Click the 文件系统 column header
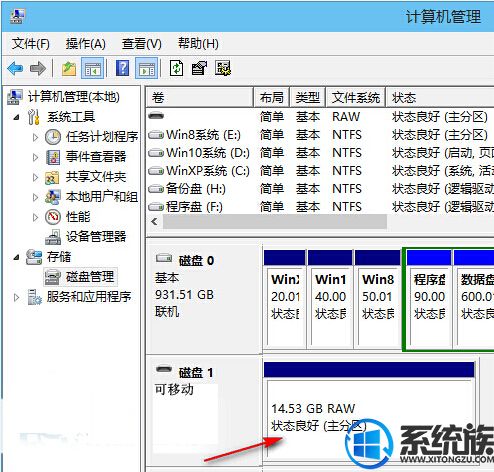494x472 pixels. [355, 97]
